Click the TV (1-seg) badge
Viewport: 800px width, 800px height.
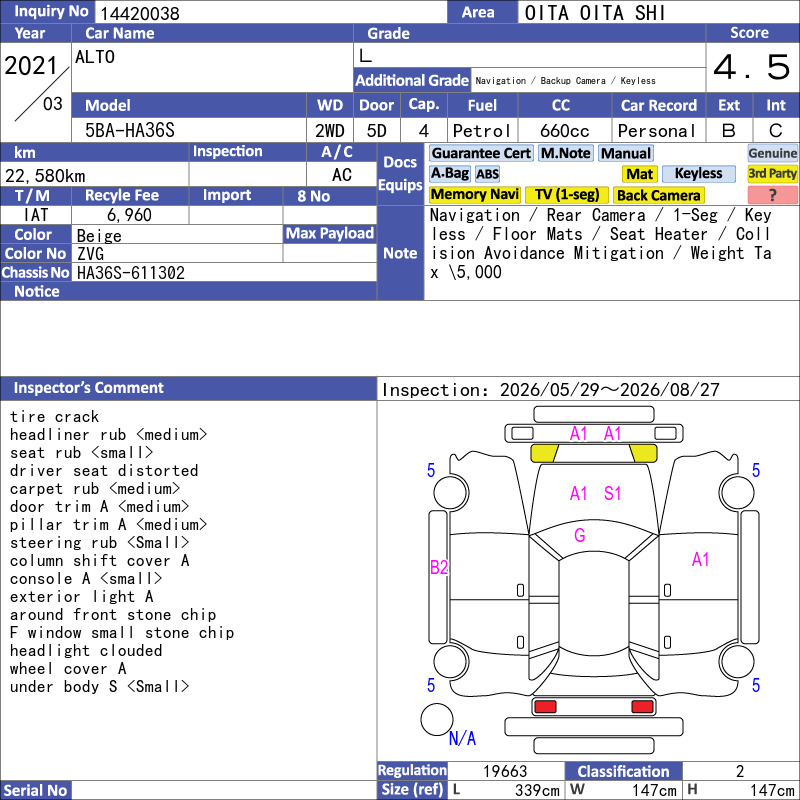567,195
